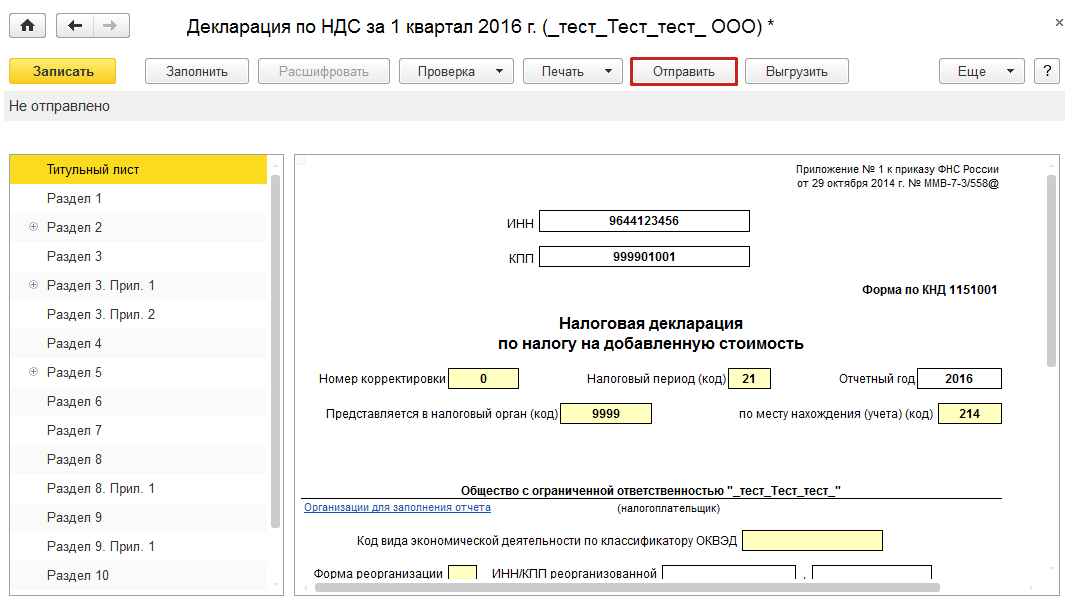Open the Проверка dropdown menu
This screenshot has height=604, width=1079.
pyautogui.click(x=456, y=71)
